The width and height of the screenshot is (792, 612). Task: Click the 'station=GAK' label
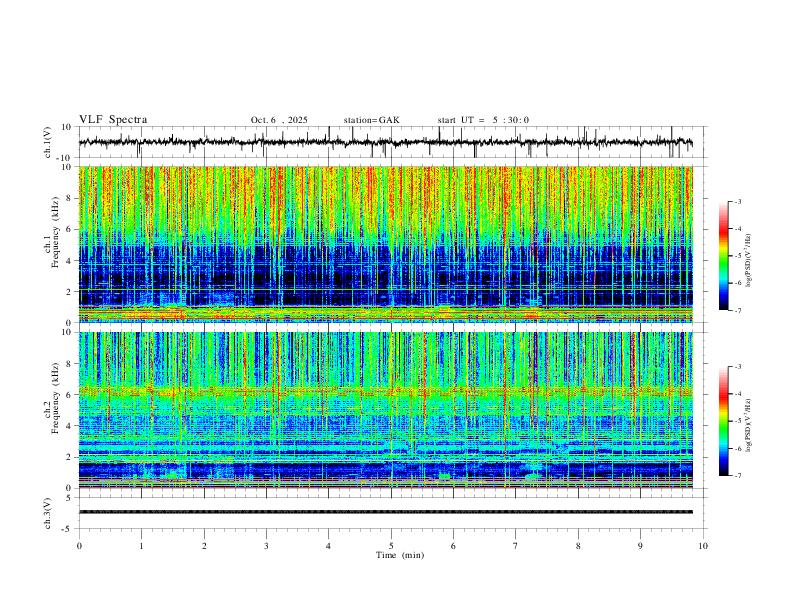click(371, 120)
